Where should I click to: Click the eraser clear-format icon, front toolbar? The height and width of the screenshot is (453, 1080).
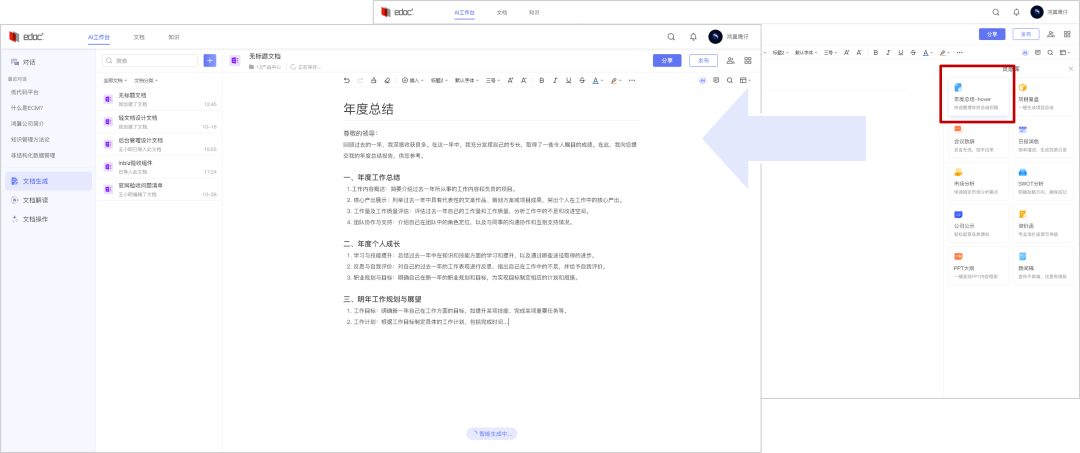(x=387, y=81)
